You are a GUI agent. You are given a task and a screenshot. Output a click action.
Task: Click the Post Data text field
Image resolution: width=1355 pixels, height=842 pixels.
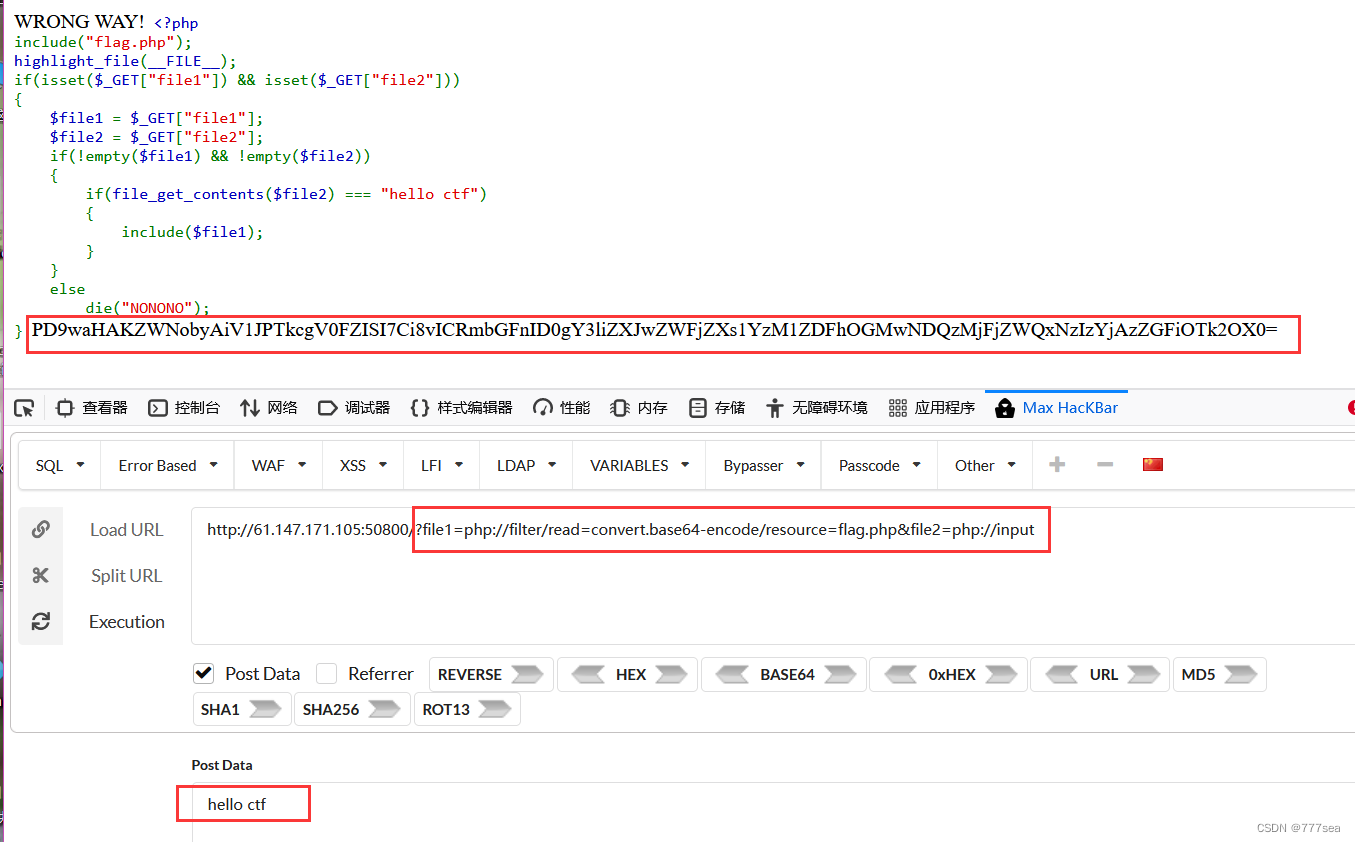(x=773, y=812)
